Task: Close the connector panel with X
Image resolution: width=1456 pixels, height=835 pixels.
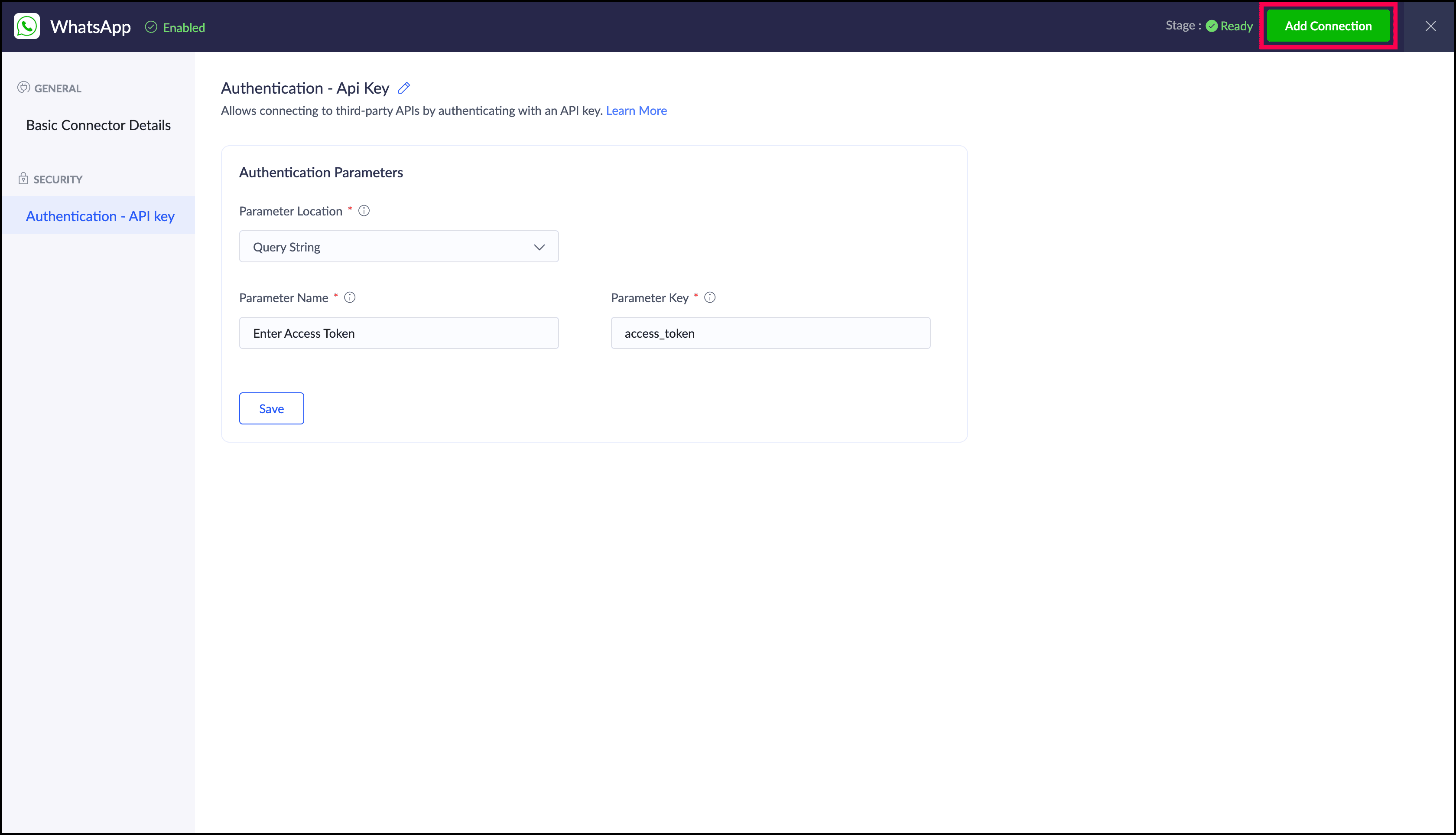Action: coord(1430,26)
